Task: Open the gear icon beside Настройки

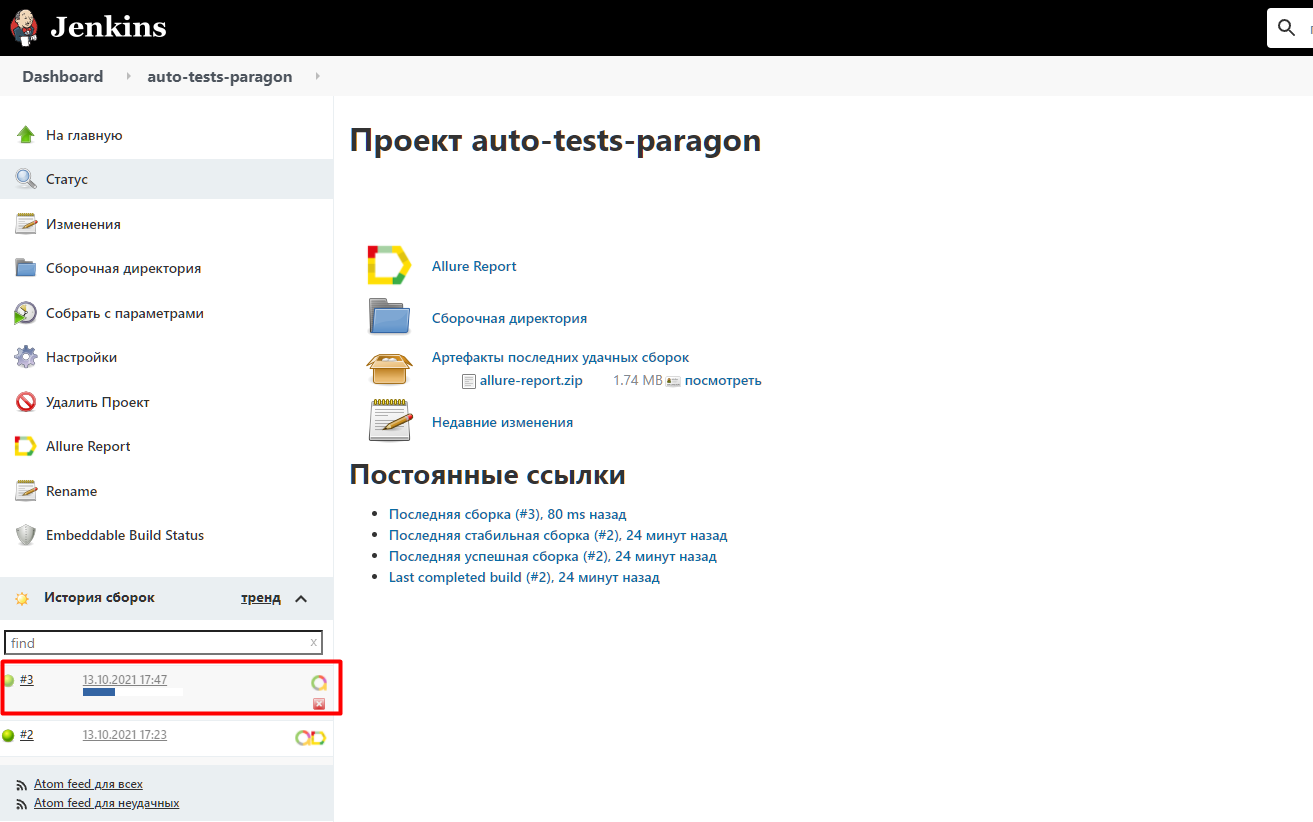Action: coord(26,357)
